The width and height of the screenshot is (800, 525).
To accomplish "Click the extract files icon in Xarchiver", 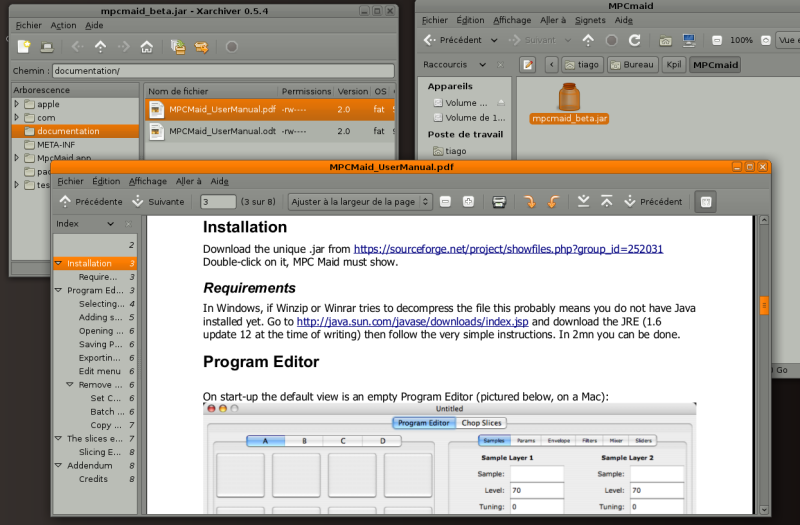I will (x=202, y=47).
